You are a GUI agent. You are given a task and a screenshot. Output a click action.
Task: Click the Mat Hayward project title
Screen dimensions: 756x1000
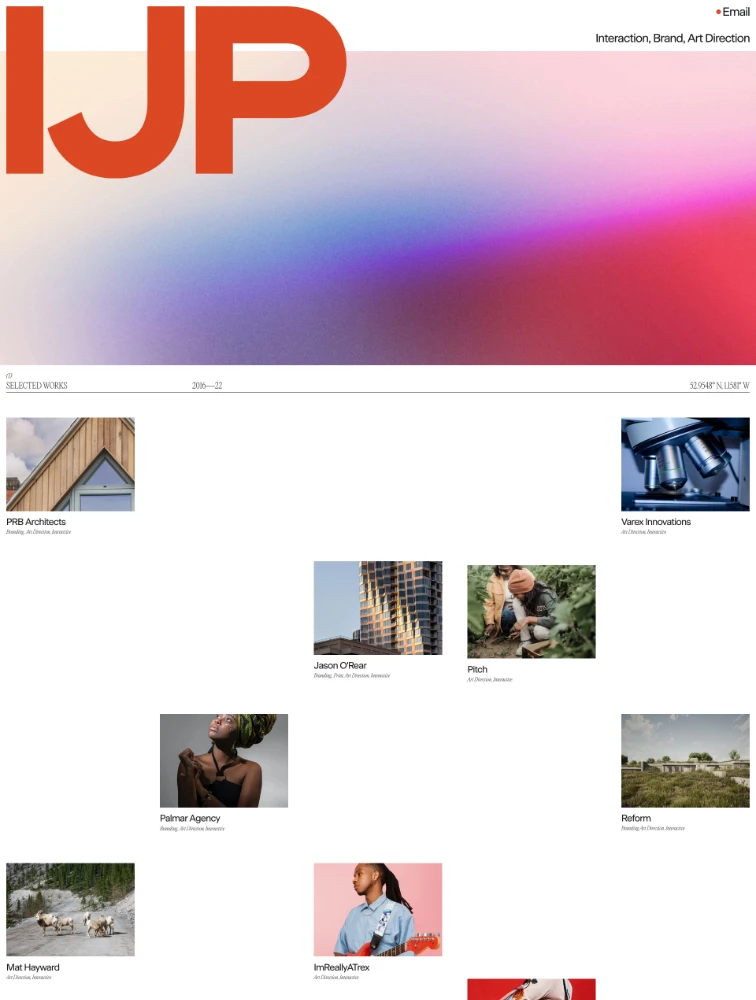[33, 967]
